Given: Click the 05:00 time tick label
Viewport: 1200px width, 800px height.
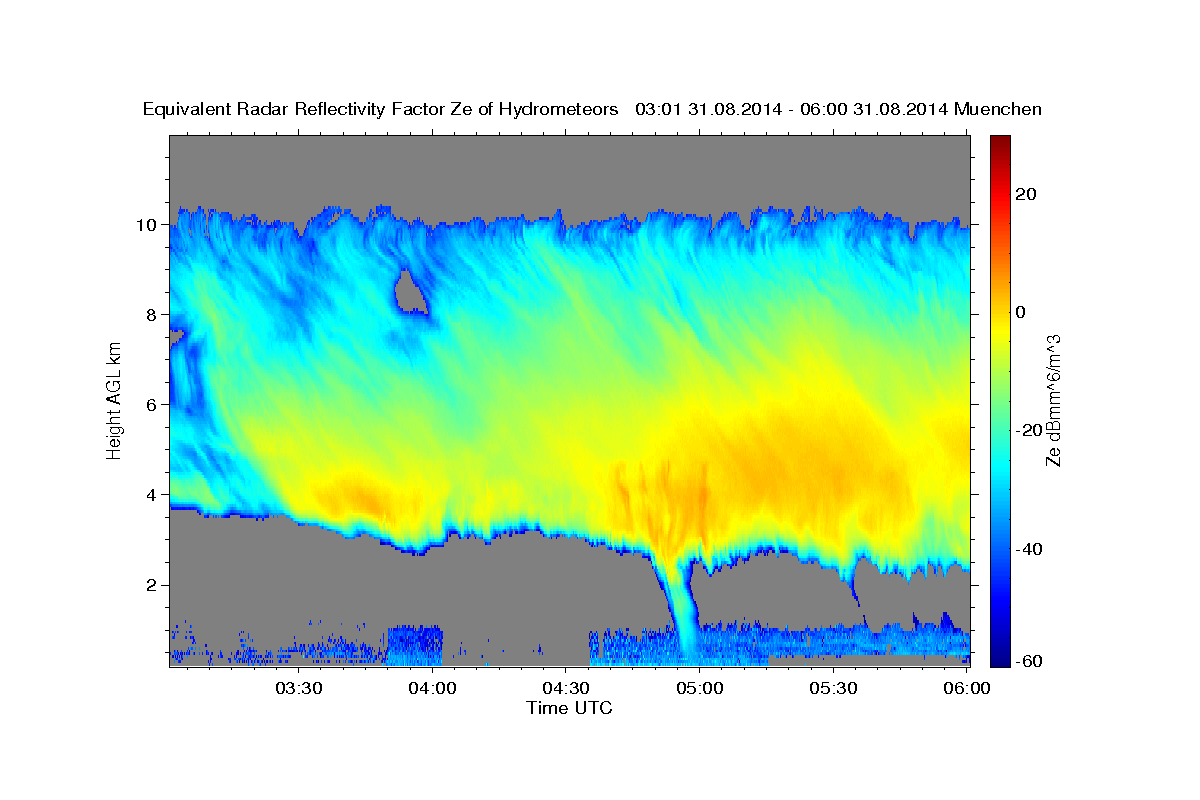Looking at the screenshot, I should point(700,688).
